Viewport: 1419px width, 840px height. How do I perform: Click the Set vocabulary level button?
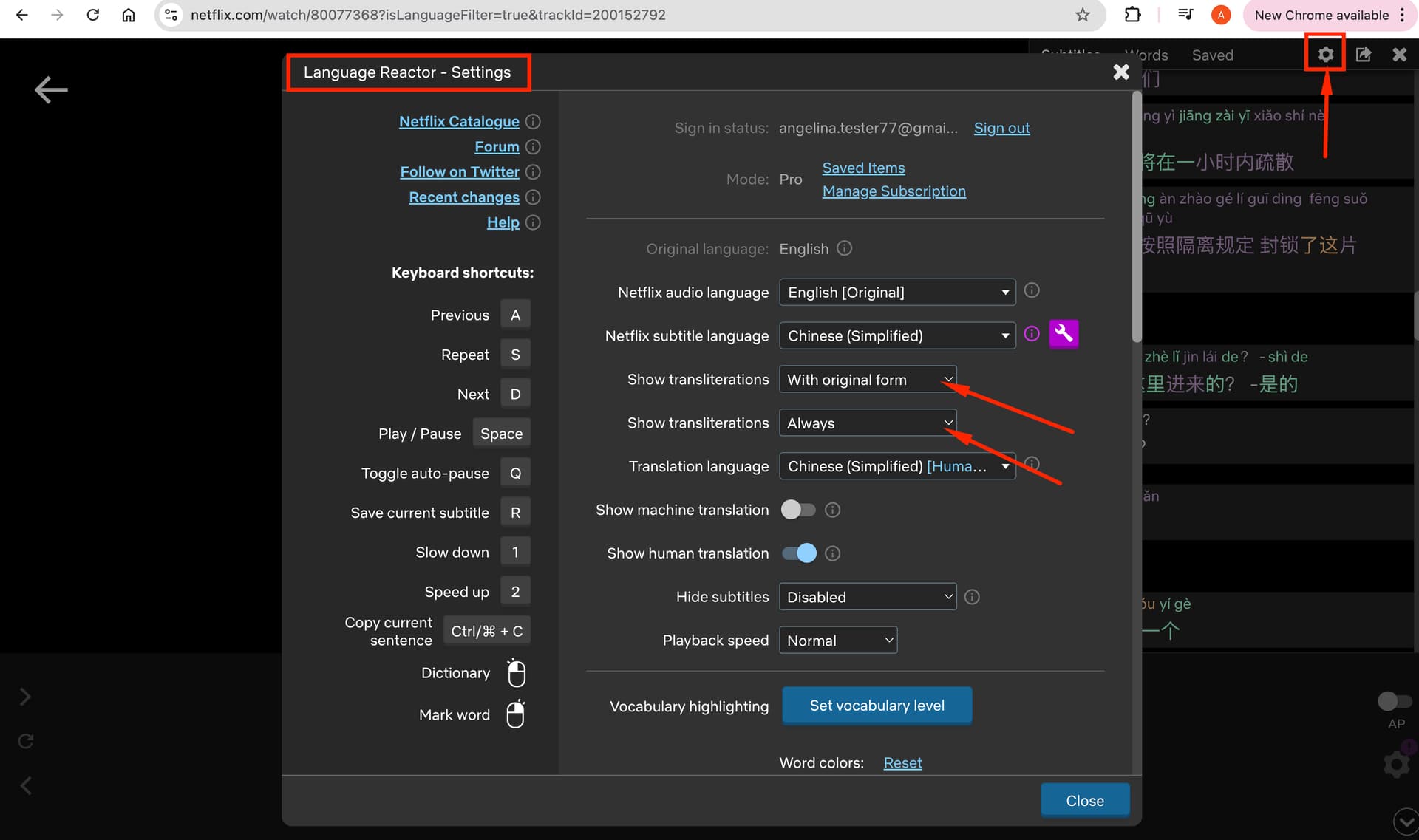(x=877, y=706)
